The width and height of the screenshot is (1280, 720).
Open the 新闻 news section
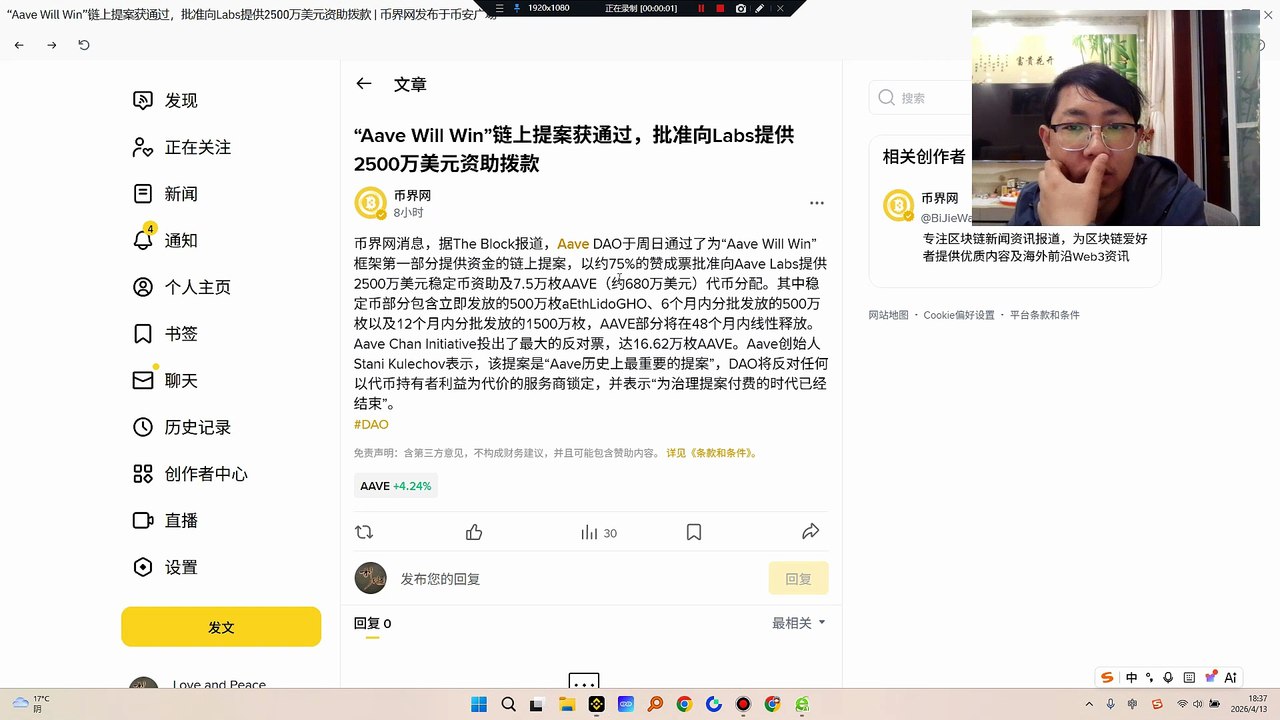tap(166, 194)
